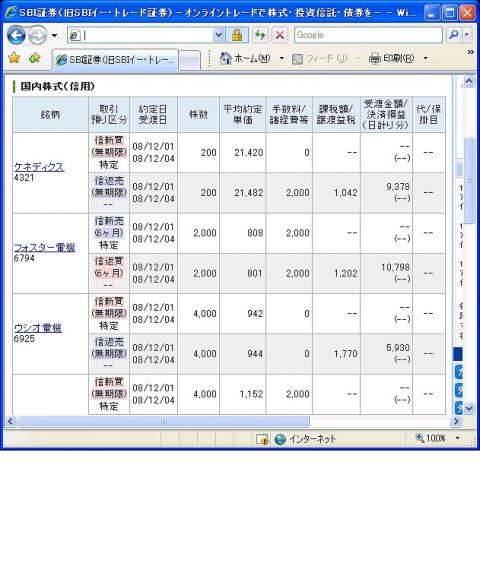Expand the address bar history dropdown
Viewport: 480px width, 563px height.
coord(218,35)
